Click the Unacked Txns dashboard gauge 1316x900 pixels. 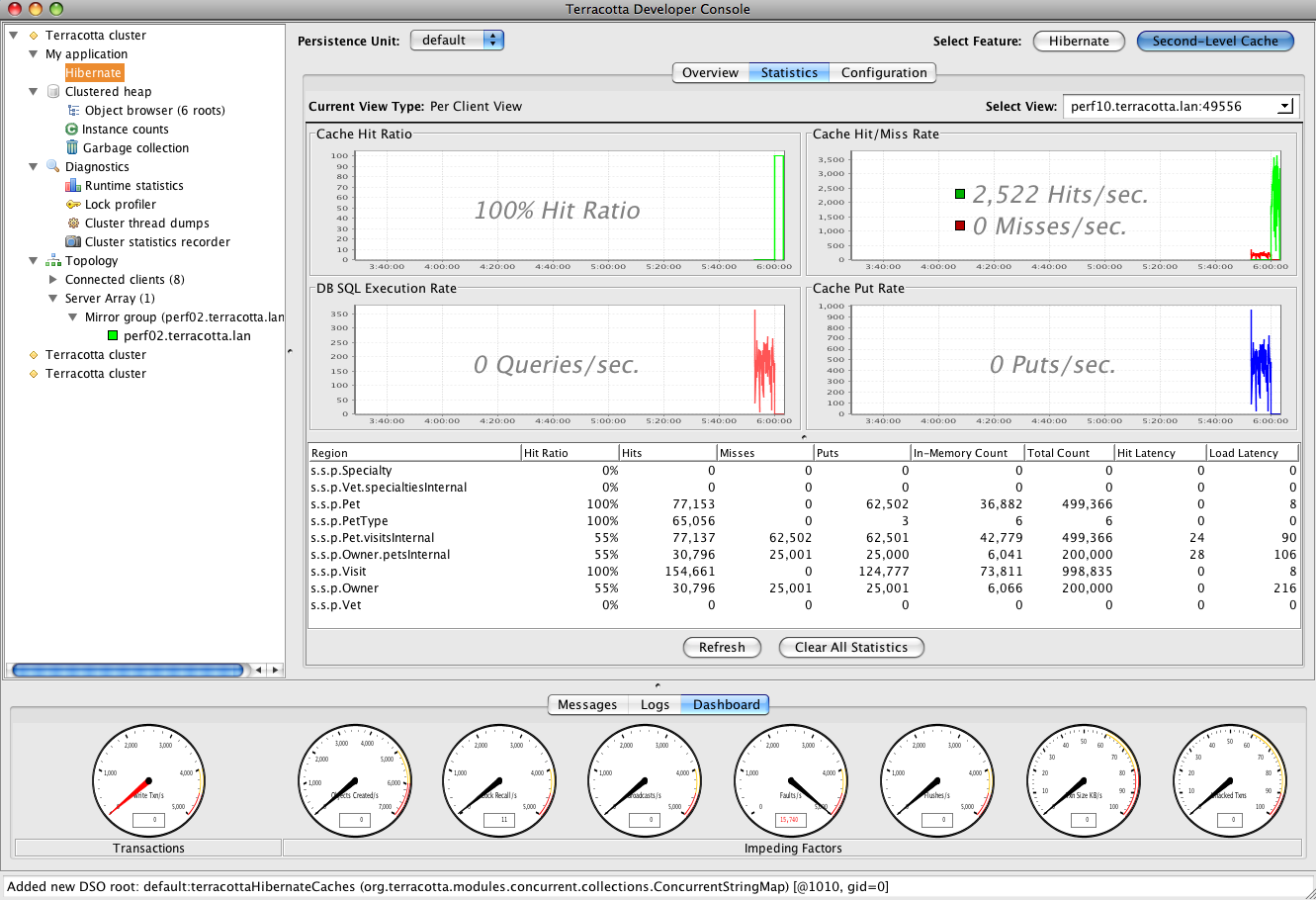tap(1229, 780)
